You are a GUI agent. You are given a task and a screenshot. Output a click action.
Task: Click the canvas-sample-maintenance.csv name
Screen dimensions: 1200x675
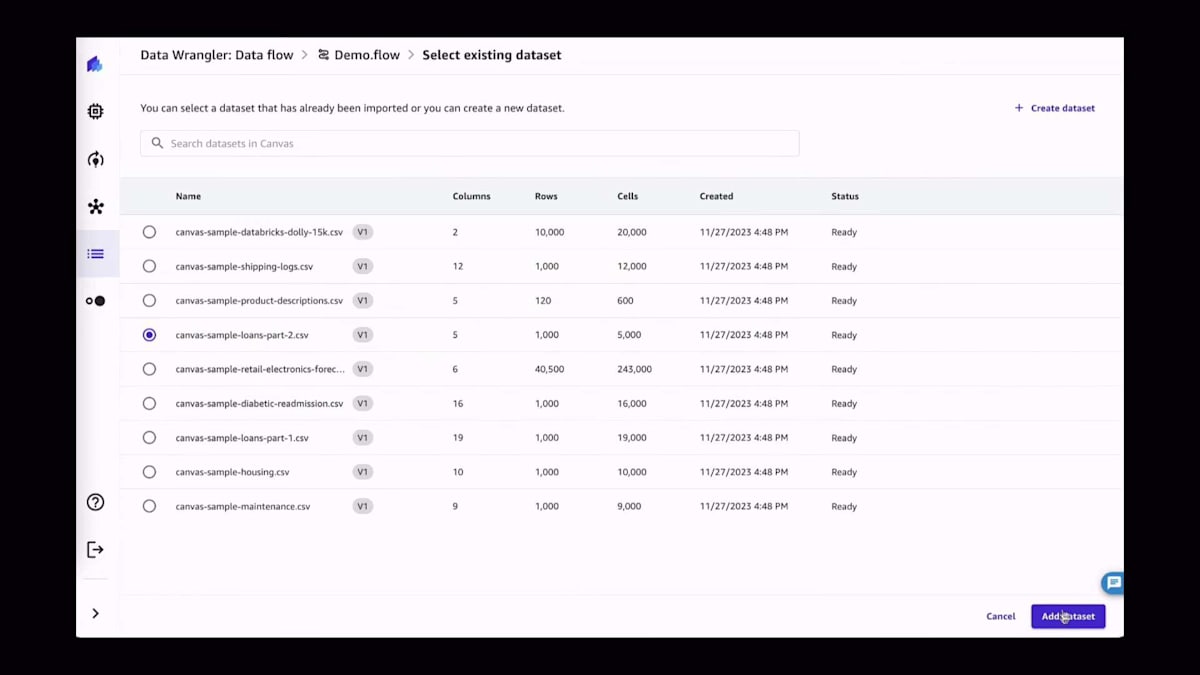coord(243,506)
